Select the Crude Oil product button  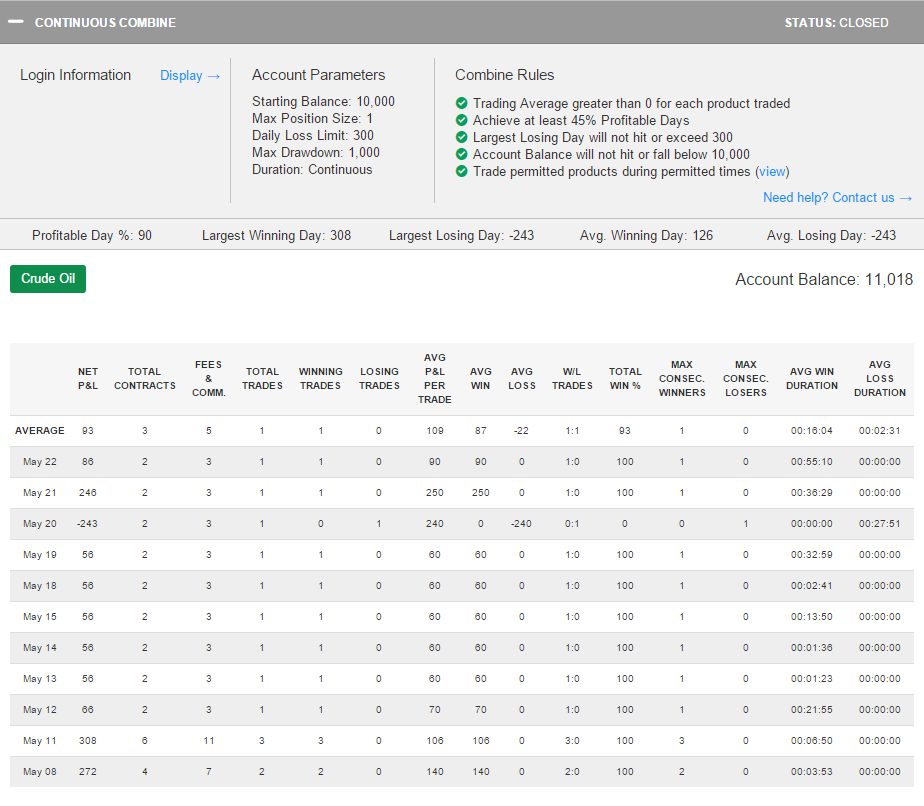tap(48, 279)
